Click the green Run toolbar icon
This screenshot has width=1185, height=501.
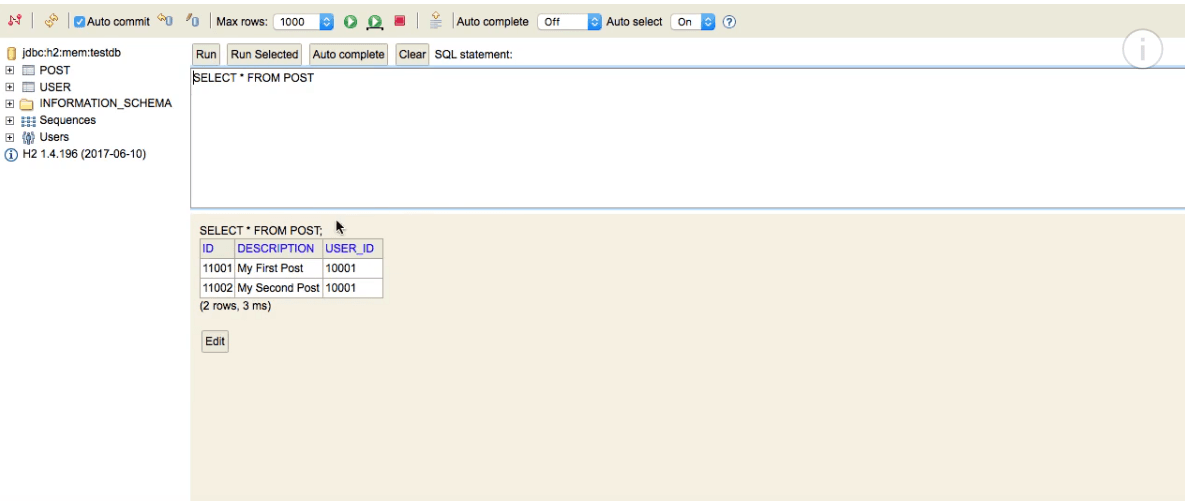tap(350, 22)
